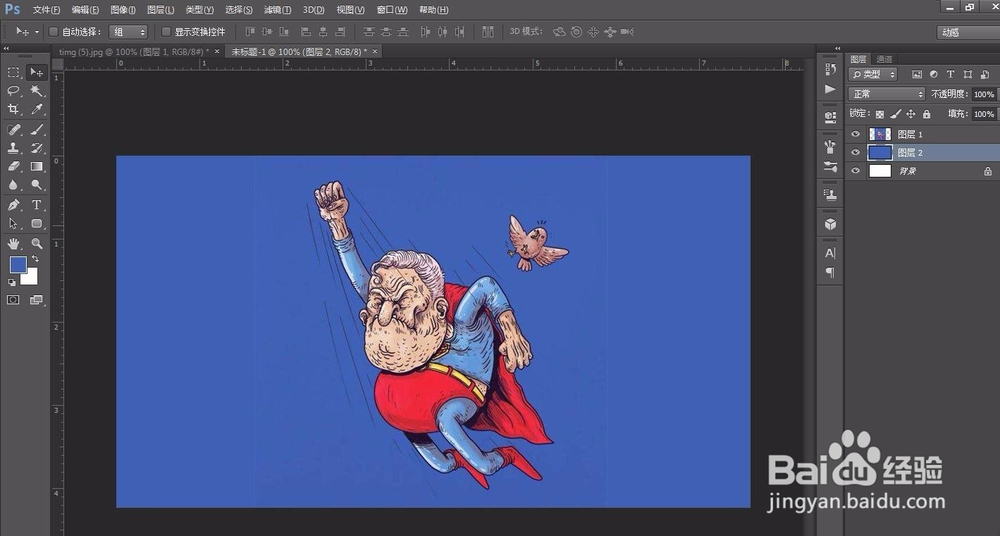The image size is (1000, 536).
Task: Filter layers by type layers
Action: [x=950, y=75]
